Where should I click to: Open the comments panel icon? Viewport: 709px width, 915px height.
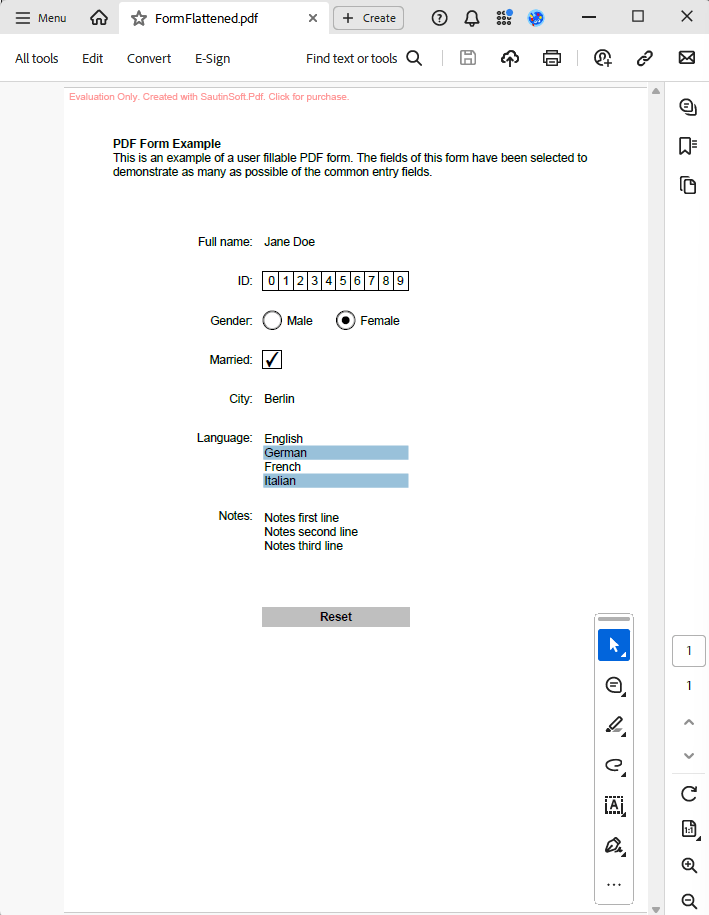point(687,108)
